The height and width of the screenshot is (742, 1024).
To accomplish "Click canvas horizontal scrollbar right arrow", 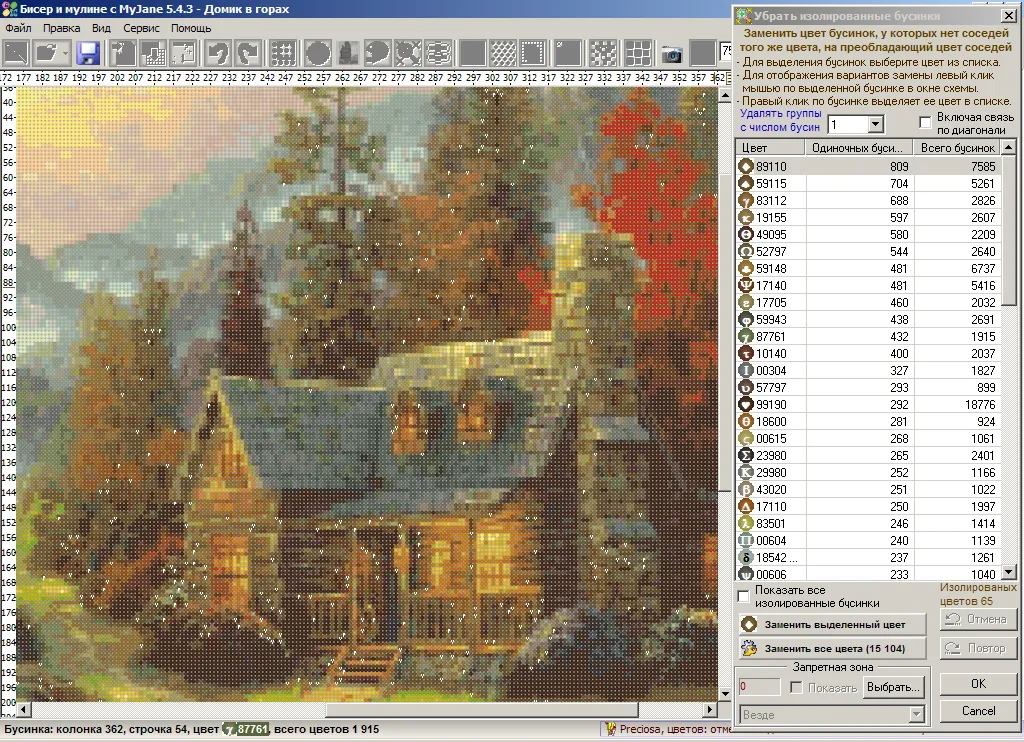I will (x=710, y=709).
